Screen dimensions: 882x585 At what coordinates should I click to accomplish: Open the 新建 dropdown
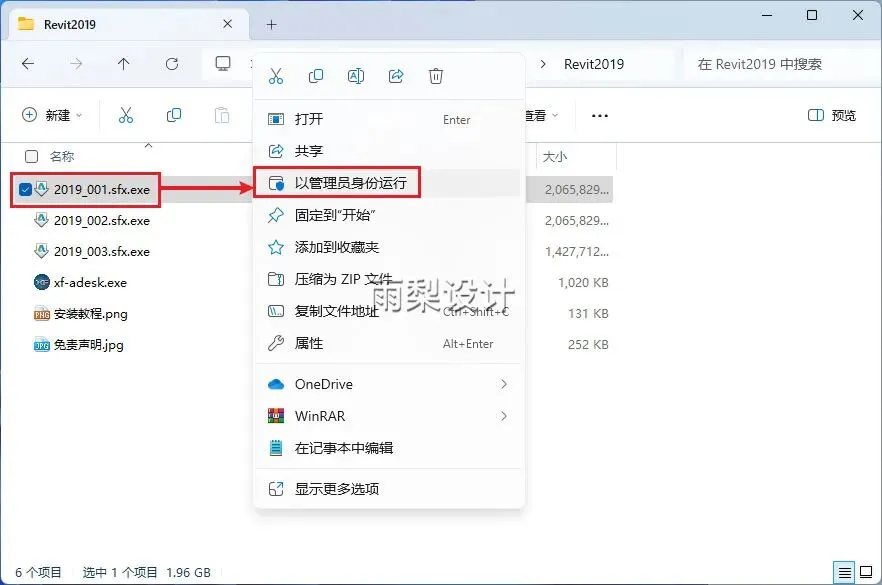pos(52,115)
